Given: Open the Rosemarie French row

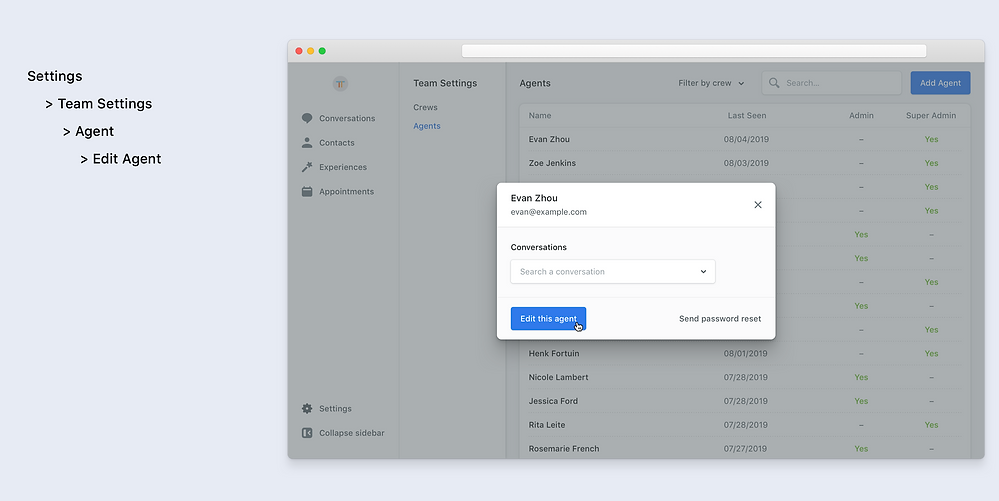Looking at the screenshot, I should (x=744, y=449).
